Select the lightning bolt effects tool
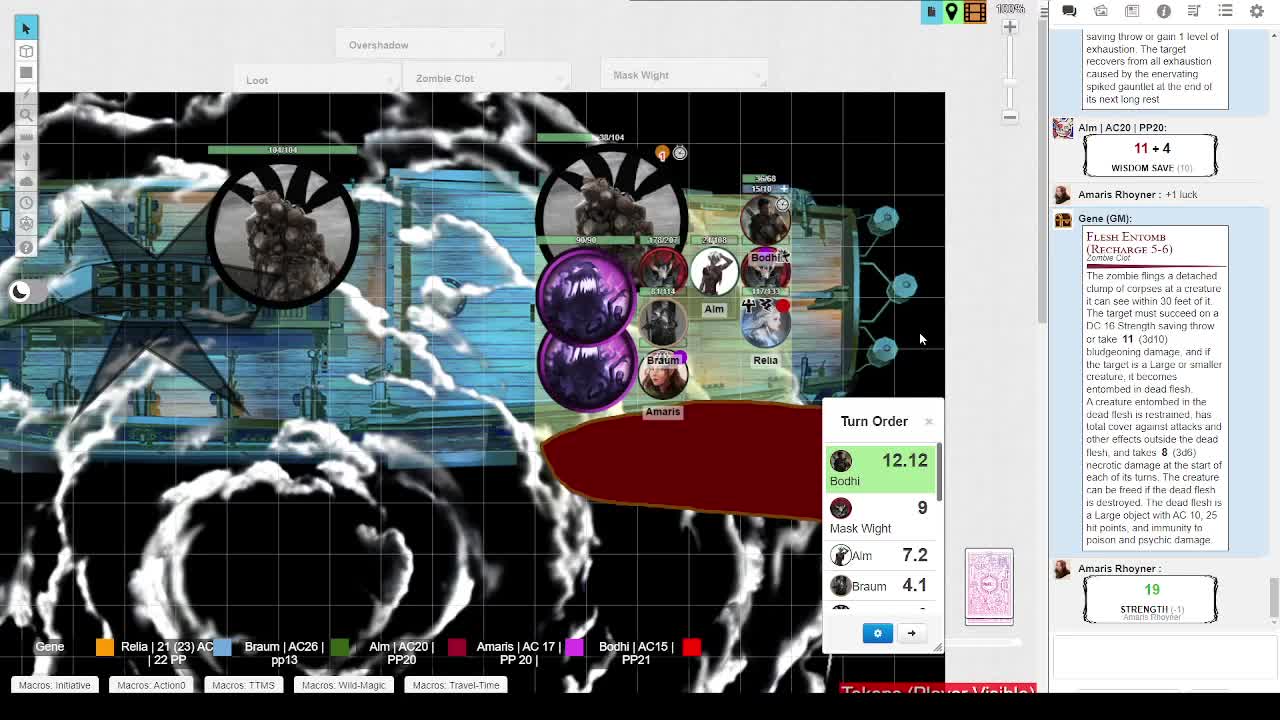 (26, 94)
